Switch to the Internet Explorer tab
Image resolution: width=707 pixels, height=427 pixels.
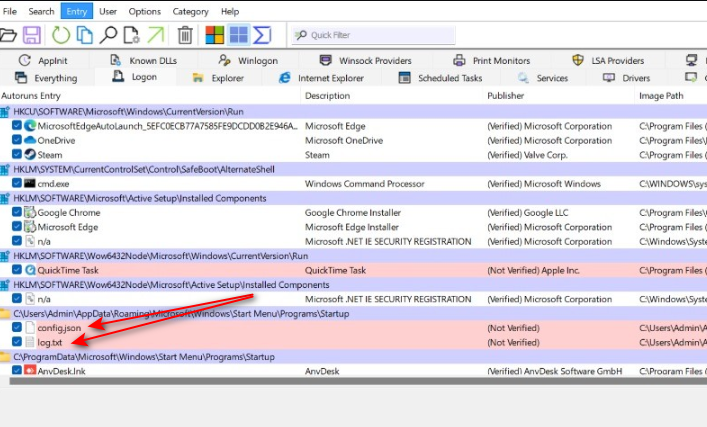321,78
